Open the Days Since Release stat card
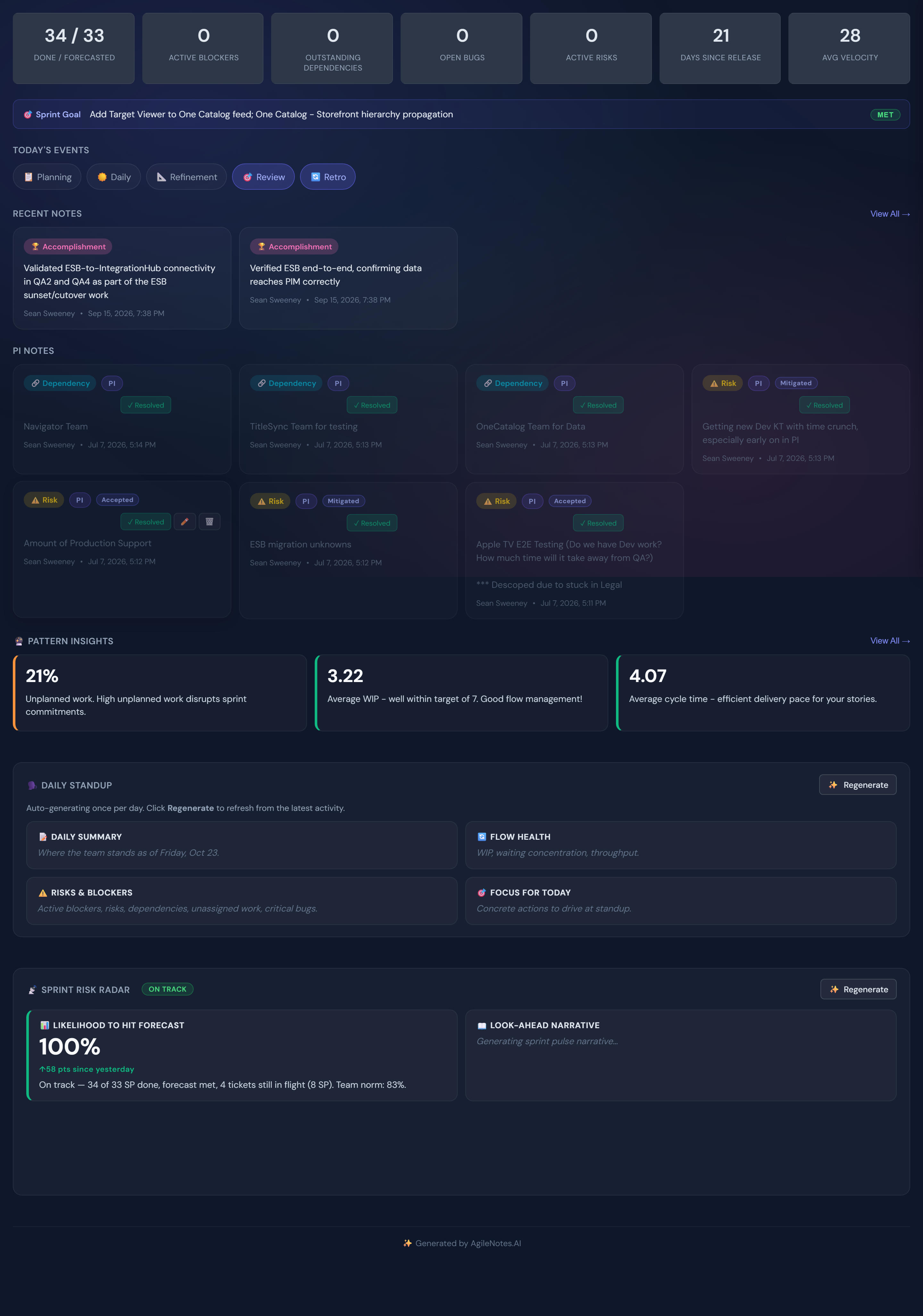923x1316 pixels. pyautogui.click(x=720, y=49)
